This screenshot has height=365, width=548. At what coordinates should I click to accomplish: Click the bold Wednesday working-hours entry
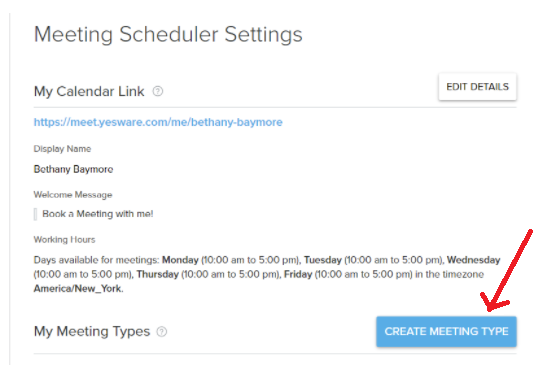(474, 260)
